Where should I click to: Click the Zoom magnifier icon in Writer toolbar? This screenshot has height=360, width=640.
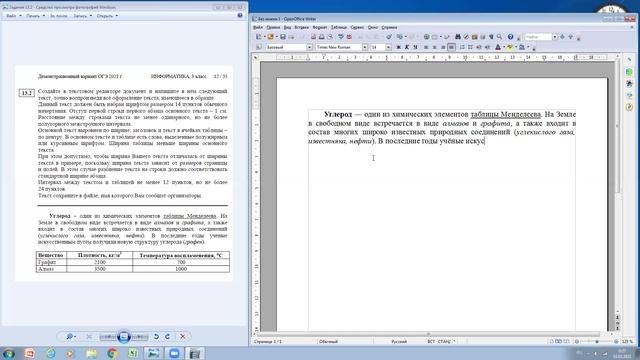(x=499, y=37)
